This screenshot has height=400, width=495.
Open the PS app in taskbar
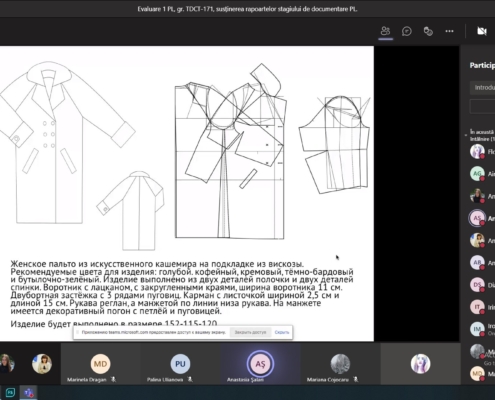10,393
